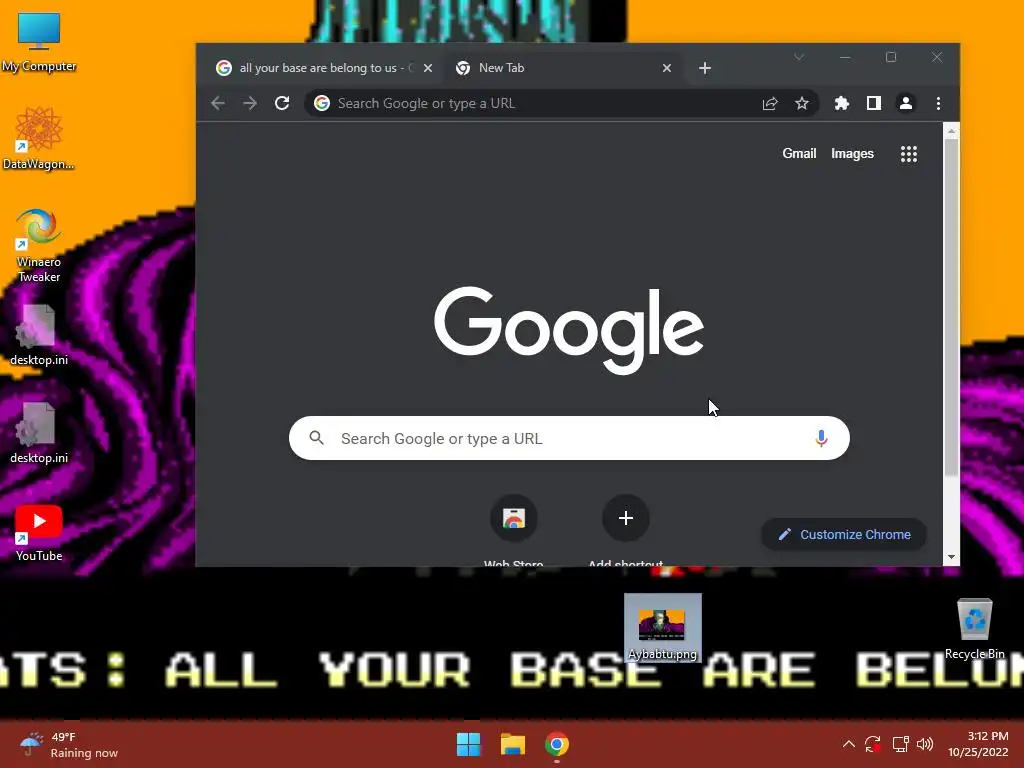
Task: Close the 'all your base are belong to us' tab
Action: [x=428, y=68]
